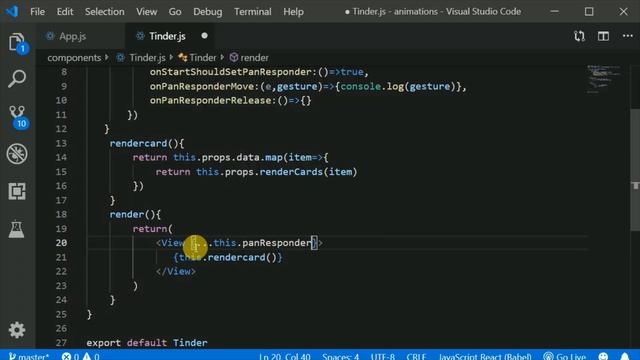This screenshot has width=640, height=360.
Task: Click the VS Code logo icon
Action: [11, 11]
